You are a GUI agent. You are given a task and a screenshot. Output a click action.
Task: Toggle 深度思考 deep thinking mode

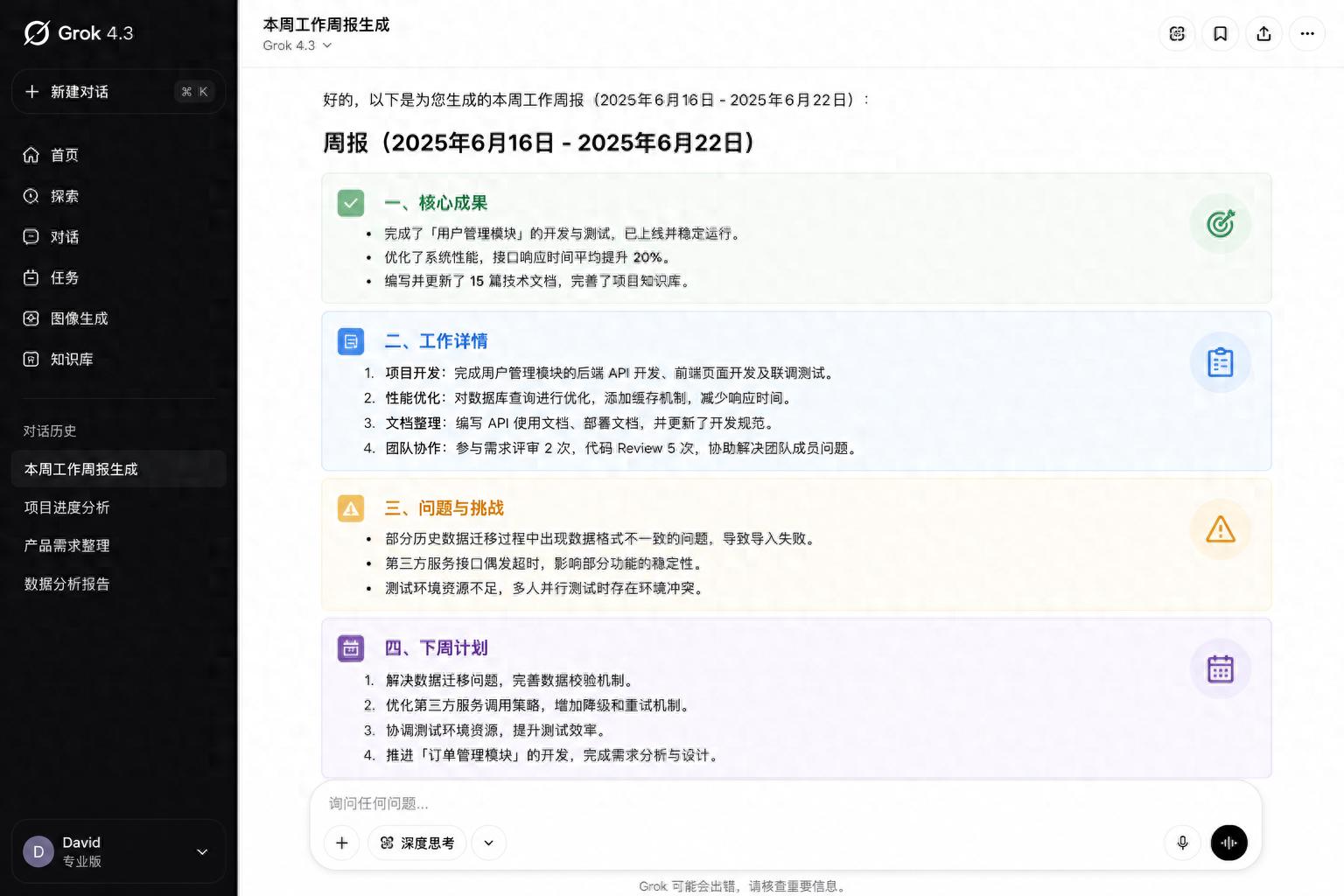[416, 843]
